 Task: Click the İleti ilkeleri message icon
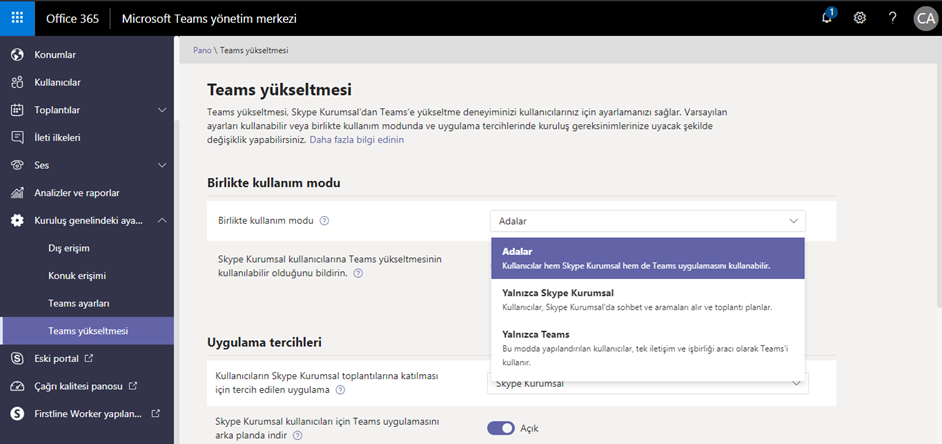pyautogui.click(x=17, y=138)
